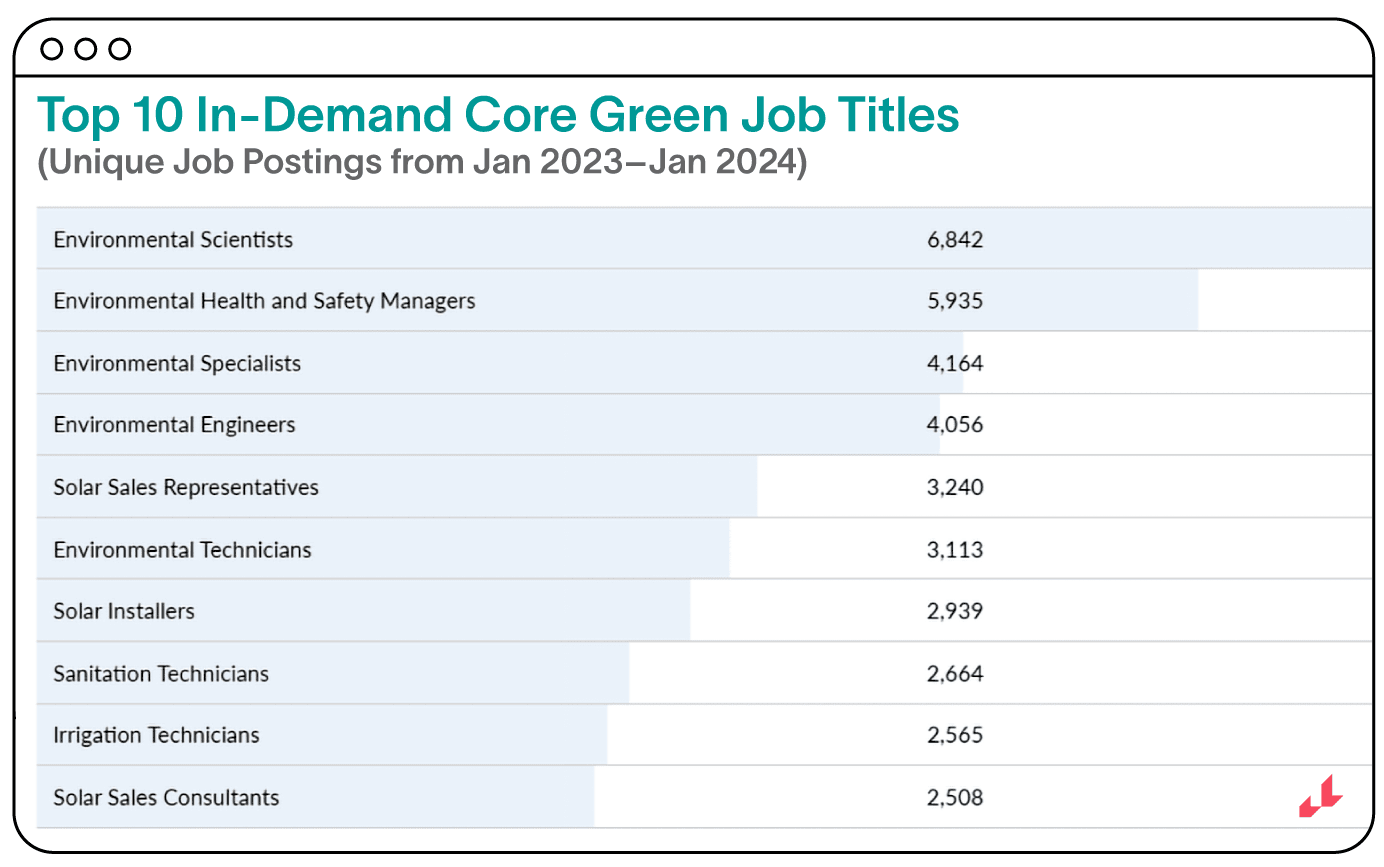Select the Environmental Specialists job title
Screen dimensions: 1384x867
pos(177,363)
